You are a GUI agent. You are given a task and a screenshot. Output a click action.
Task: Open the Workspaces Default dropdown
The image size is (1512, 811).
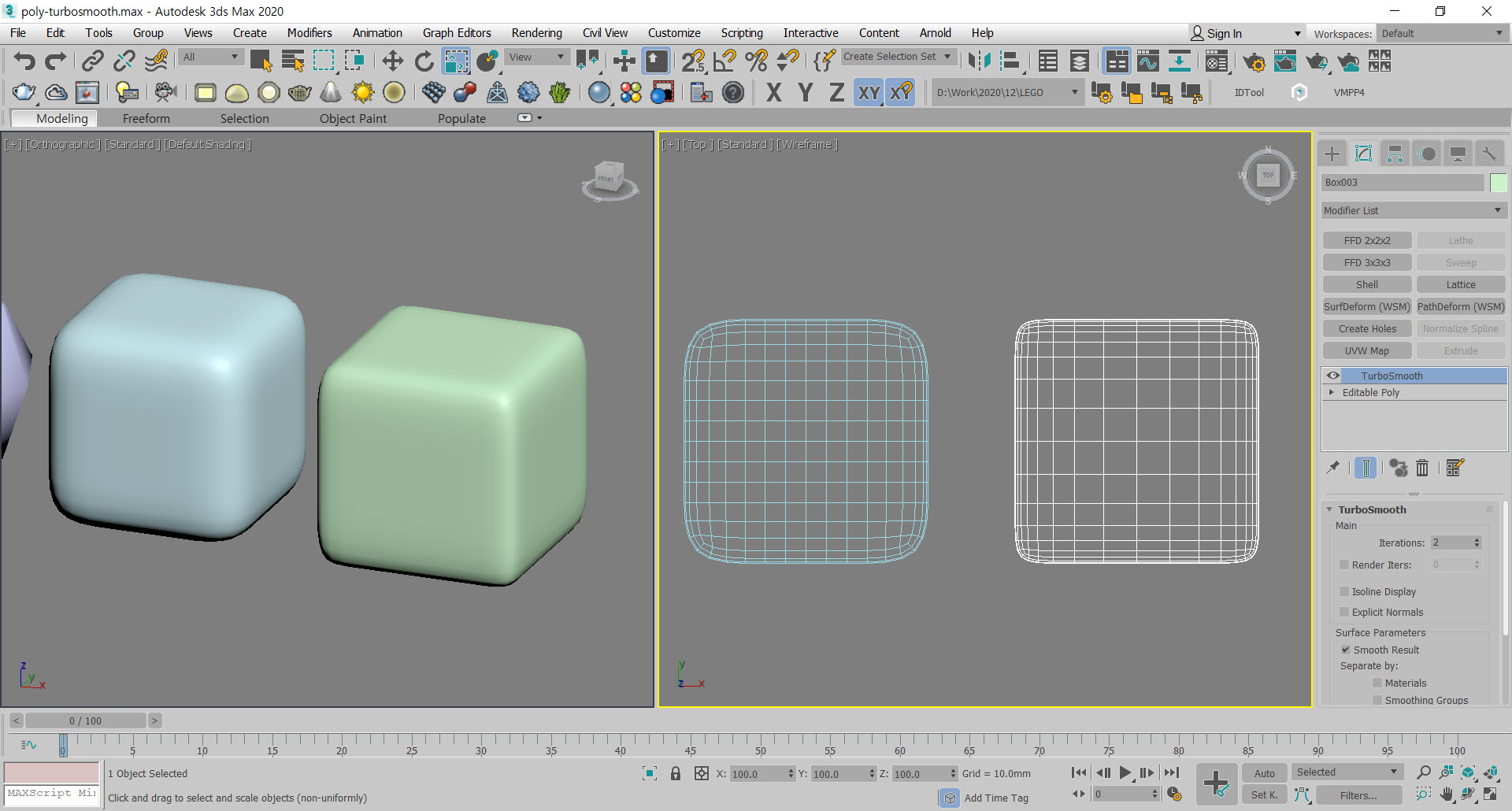pos(1442,33)
